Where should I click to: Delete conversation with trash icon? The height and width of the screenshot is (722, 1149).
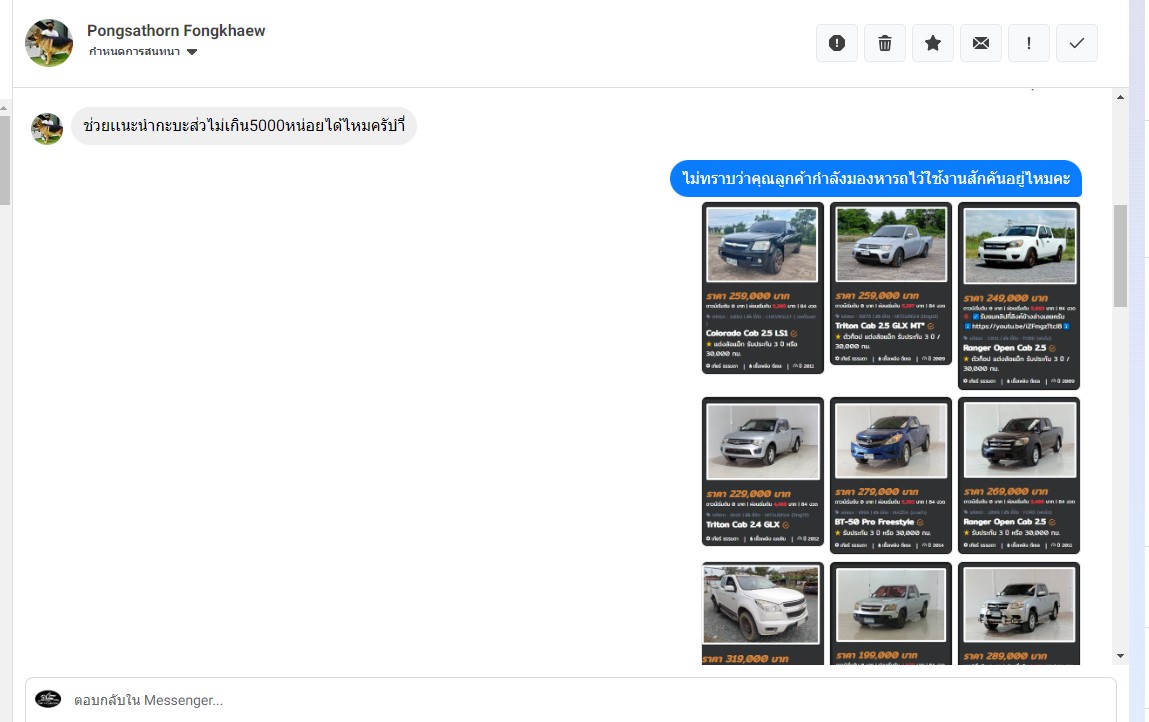[884, 43]
